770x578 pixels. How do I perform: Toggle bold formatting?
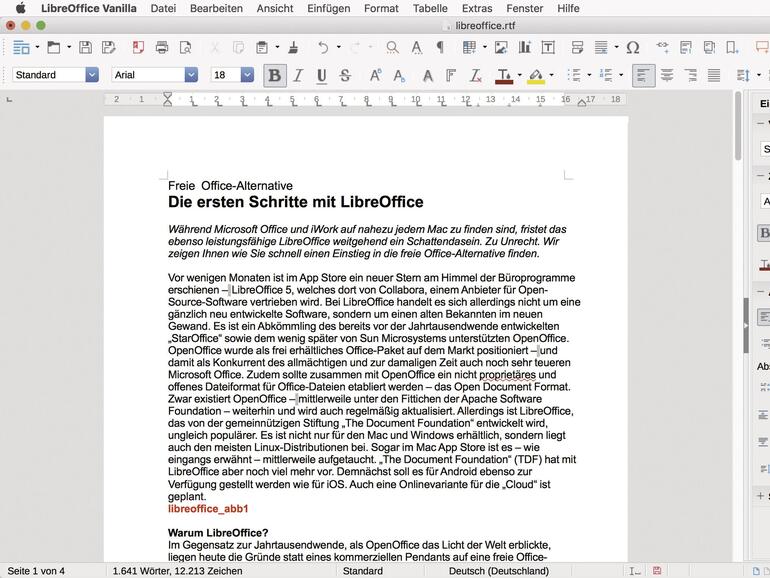(x=275, y=75)
